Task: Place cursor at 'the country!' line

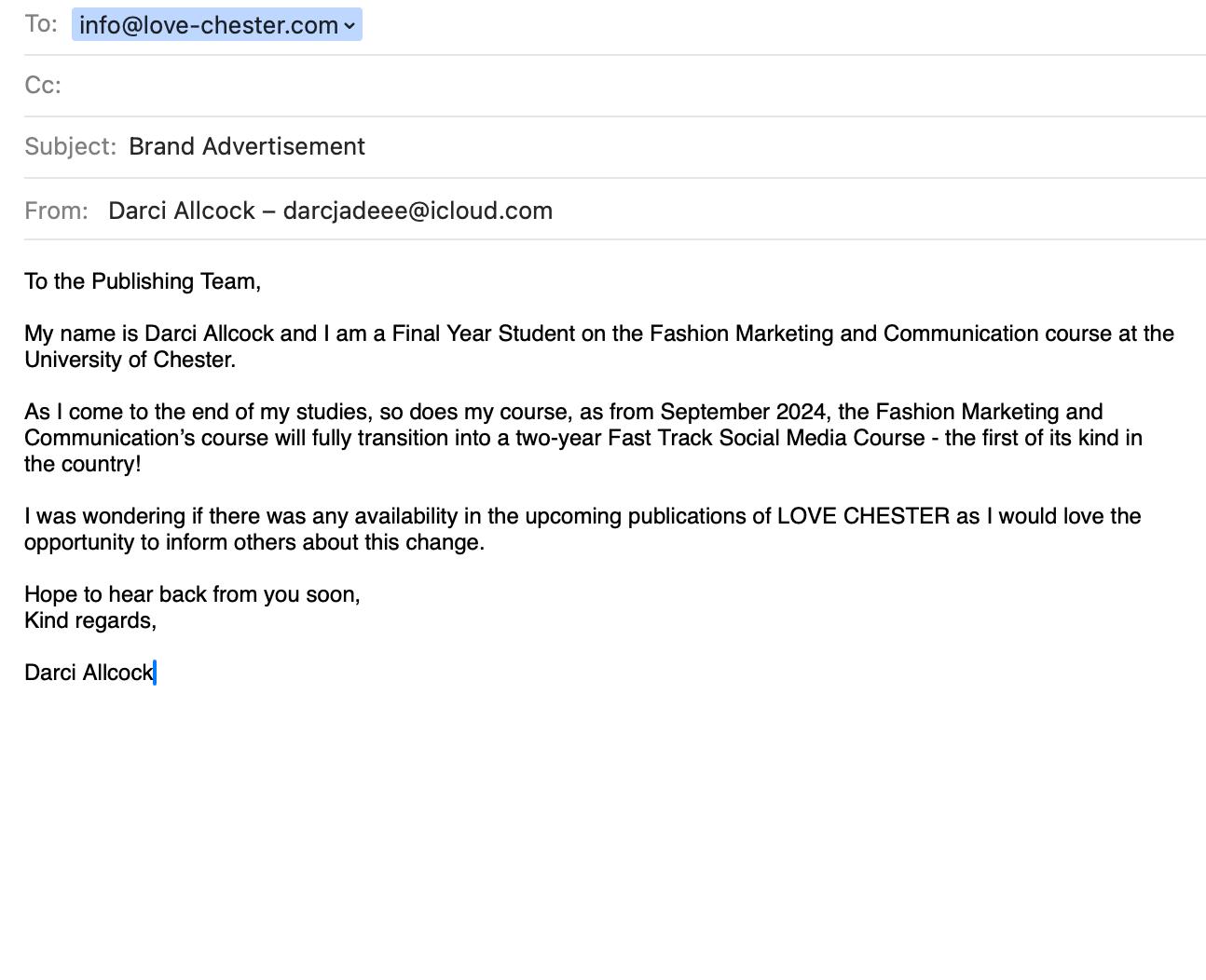Action: click(x=83, y=464)
